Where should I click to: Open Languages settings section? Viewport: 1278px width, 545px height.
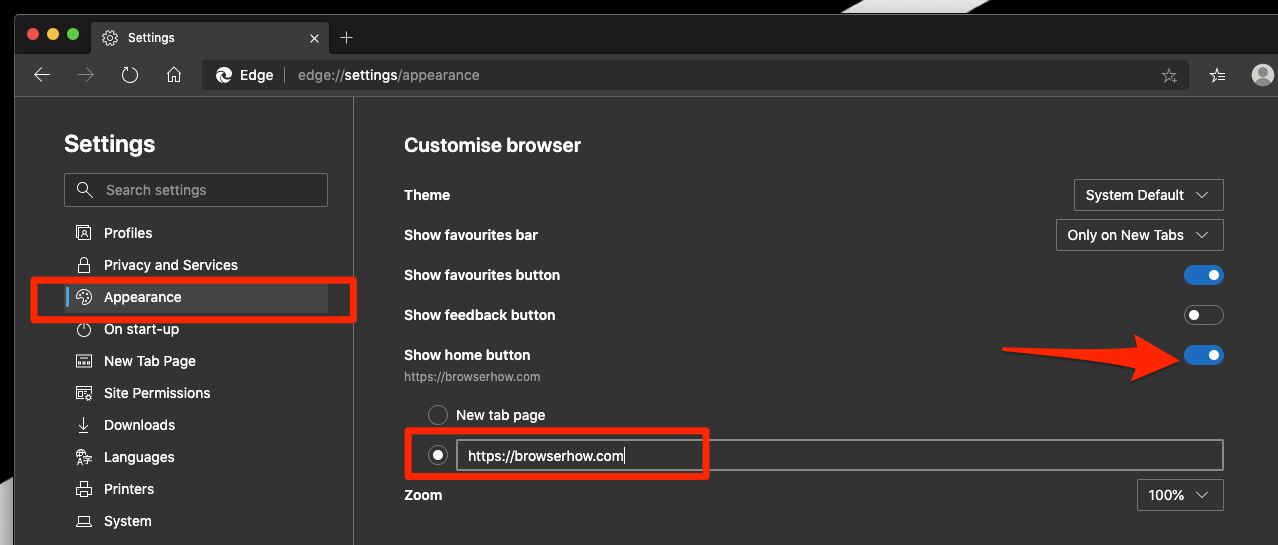(x=196, y=457)
